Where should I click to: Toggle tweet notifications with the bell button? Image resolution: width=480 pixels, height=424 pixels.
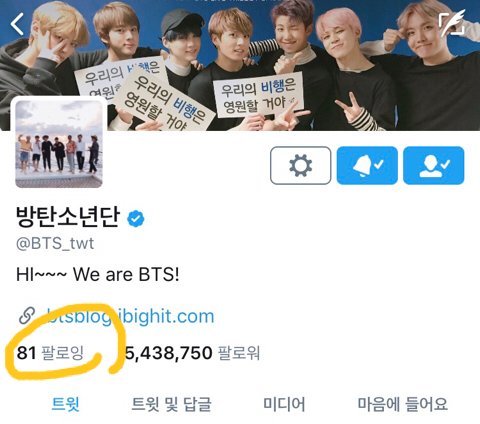click(x=367, y=165)
